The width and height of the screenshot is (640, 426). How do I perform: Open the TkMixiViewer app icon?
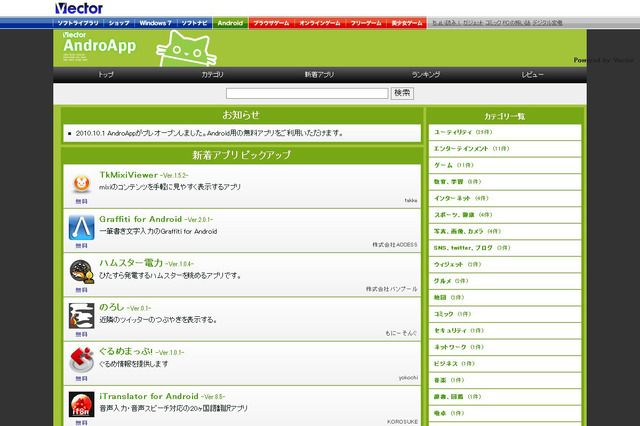[81, 184]
